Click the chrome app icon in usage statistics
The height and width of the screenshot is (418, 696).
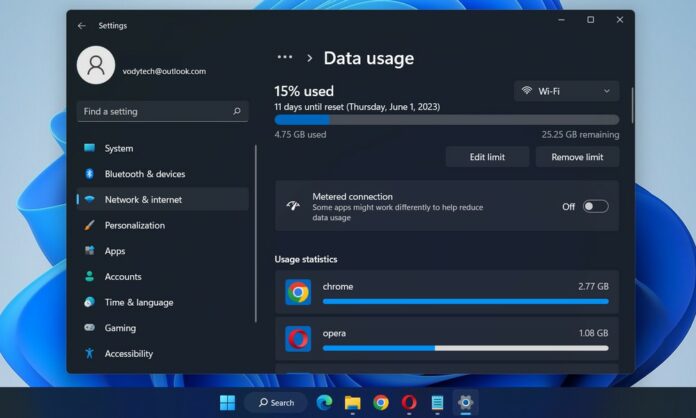(x=298, y=292)
